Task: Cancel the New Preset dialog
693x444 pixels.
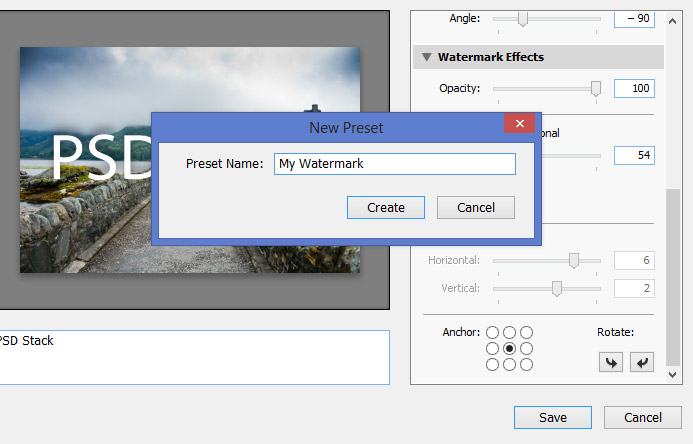Action: pos(475,207)
